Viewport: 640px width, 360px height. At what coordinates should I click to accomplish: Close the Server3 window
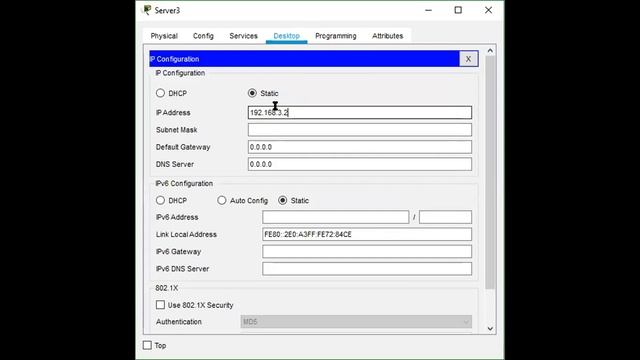(x=488, y=10)
